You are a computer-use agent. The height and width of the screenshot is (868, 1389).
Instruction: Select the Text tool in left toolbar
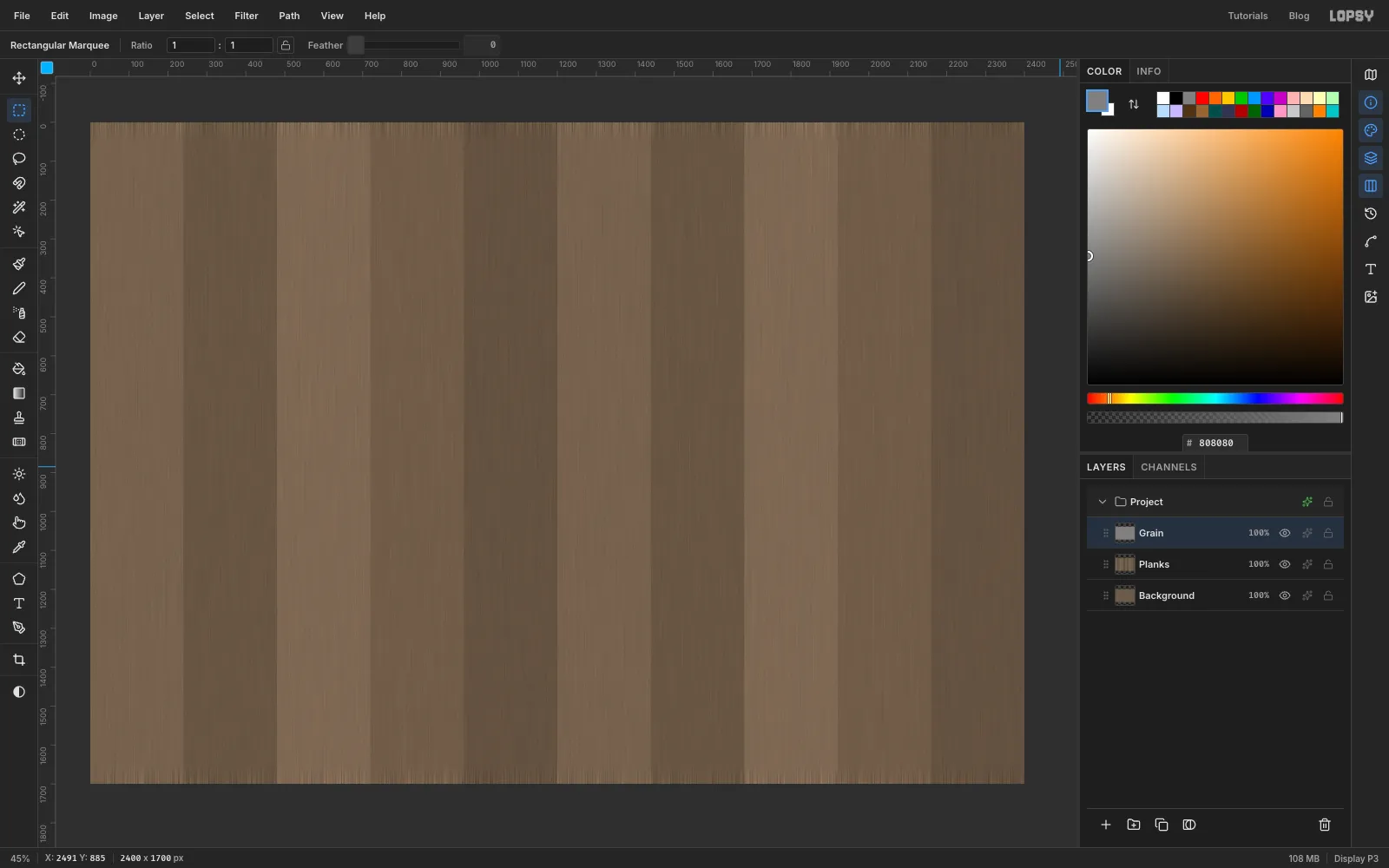click(x=19, y=603)
